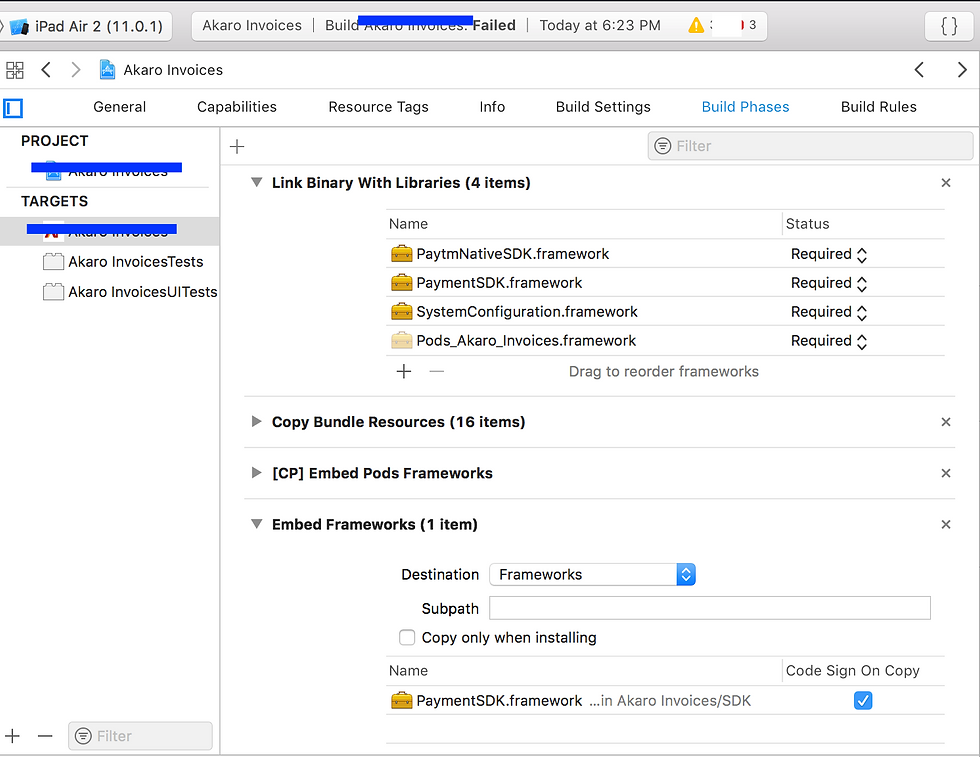Go back in editor history
This screenshot has width=980, height=757.
pyautogui.click(x=46, y=69)
